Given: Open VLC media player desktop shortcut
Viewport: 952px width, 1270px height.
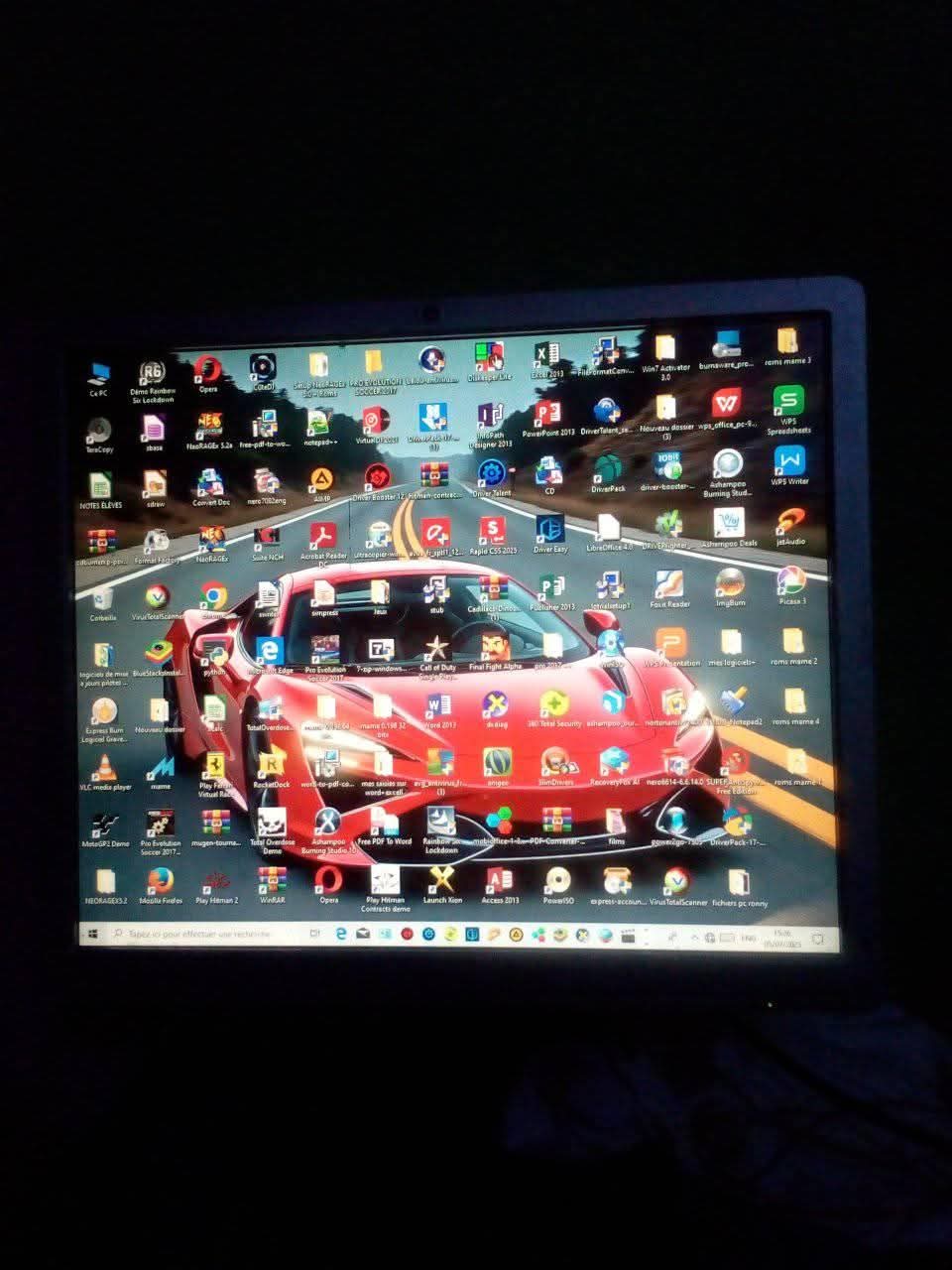Looking at the screenshot, I should [x=103, y=767].
